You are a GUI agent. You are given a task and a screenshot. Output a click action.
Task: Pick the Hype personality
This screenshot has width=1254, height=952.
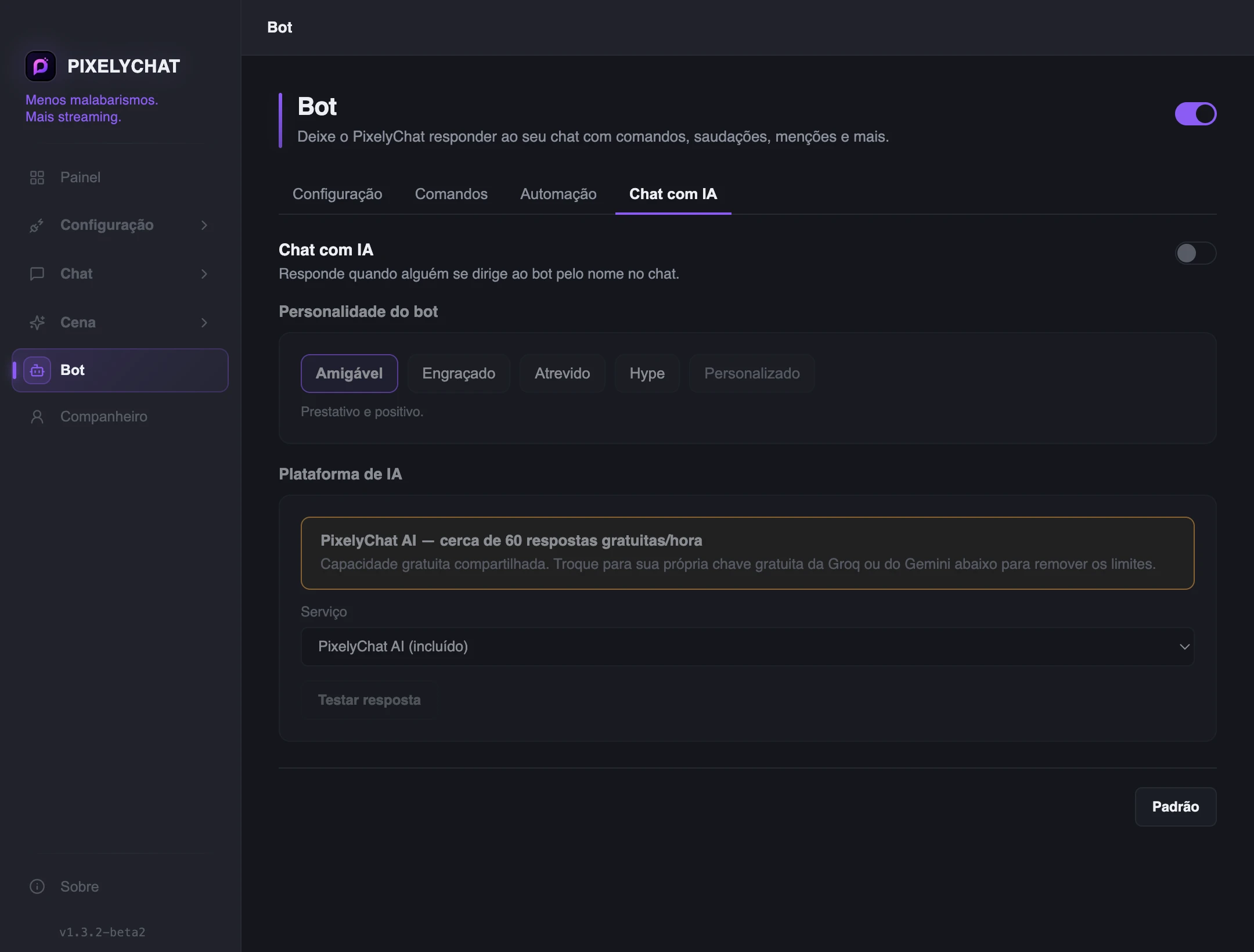point(647,373)
